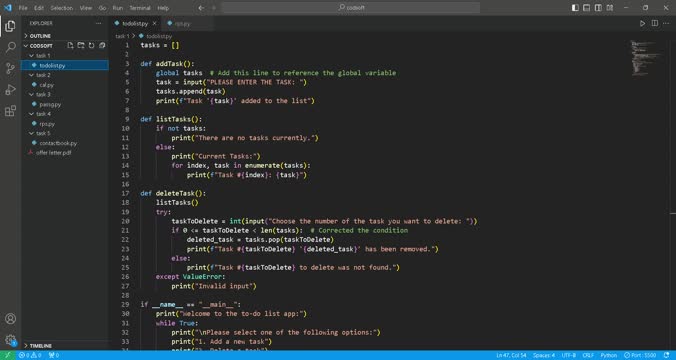
Task: Open the Terminal menu
Action: 140,8
